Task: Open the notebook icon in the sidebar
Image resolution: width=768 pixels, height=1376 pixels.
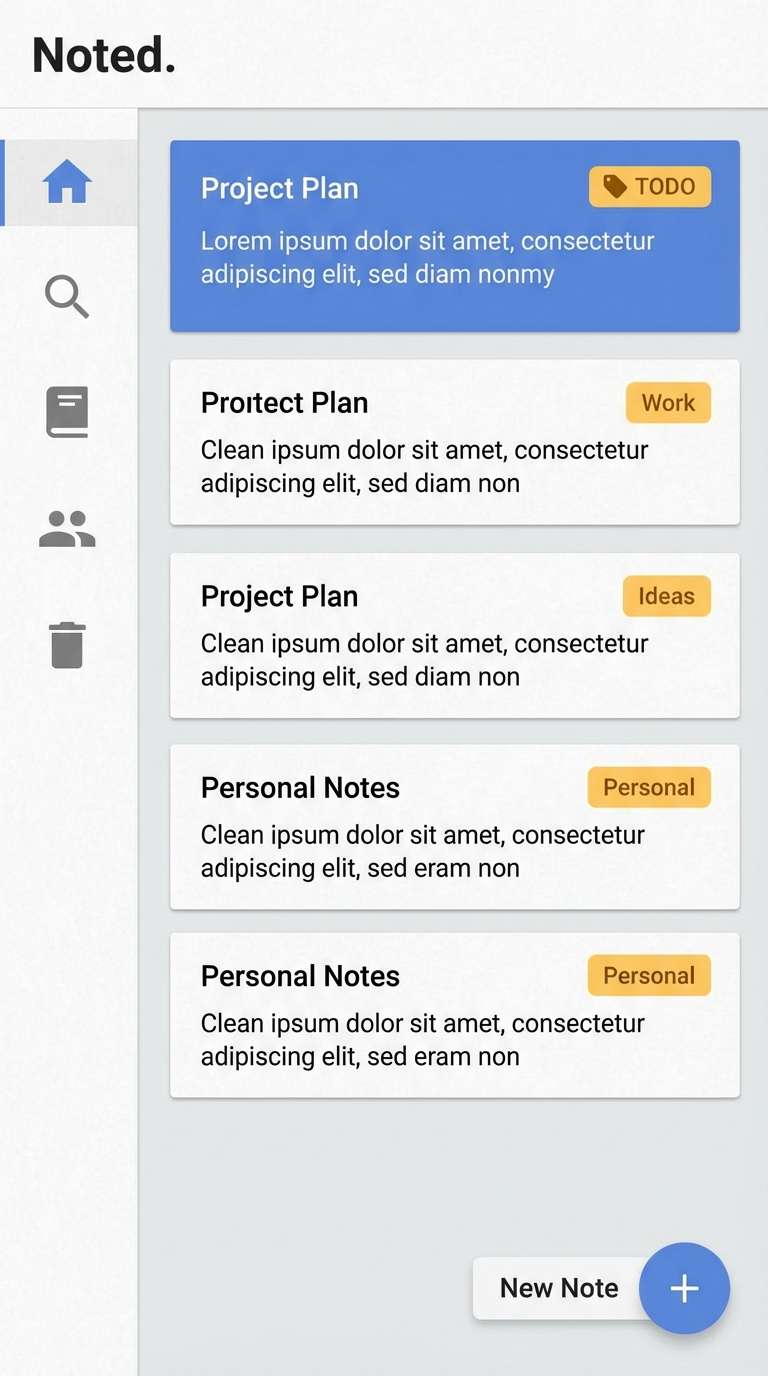Action: (x=66, y=411)
